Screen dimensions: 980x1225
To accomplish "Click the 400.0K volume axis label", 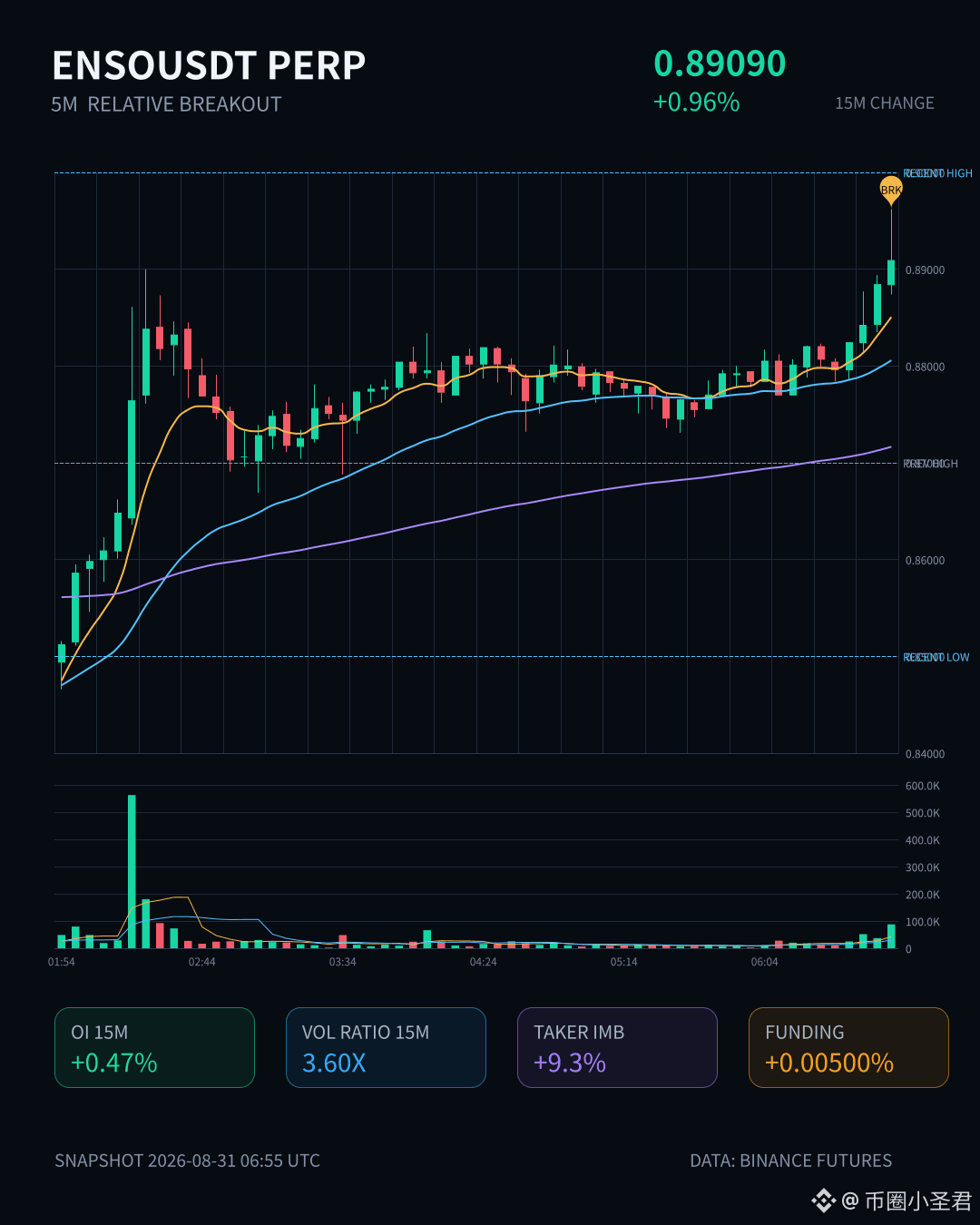I will tap(923, 840).
